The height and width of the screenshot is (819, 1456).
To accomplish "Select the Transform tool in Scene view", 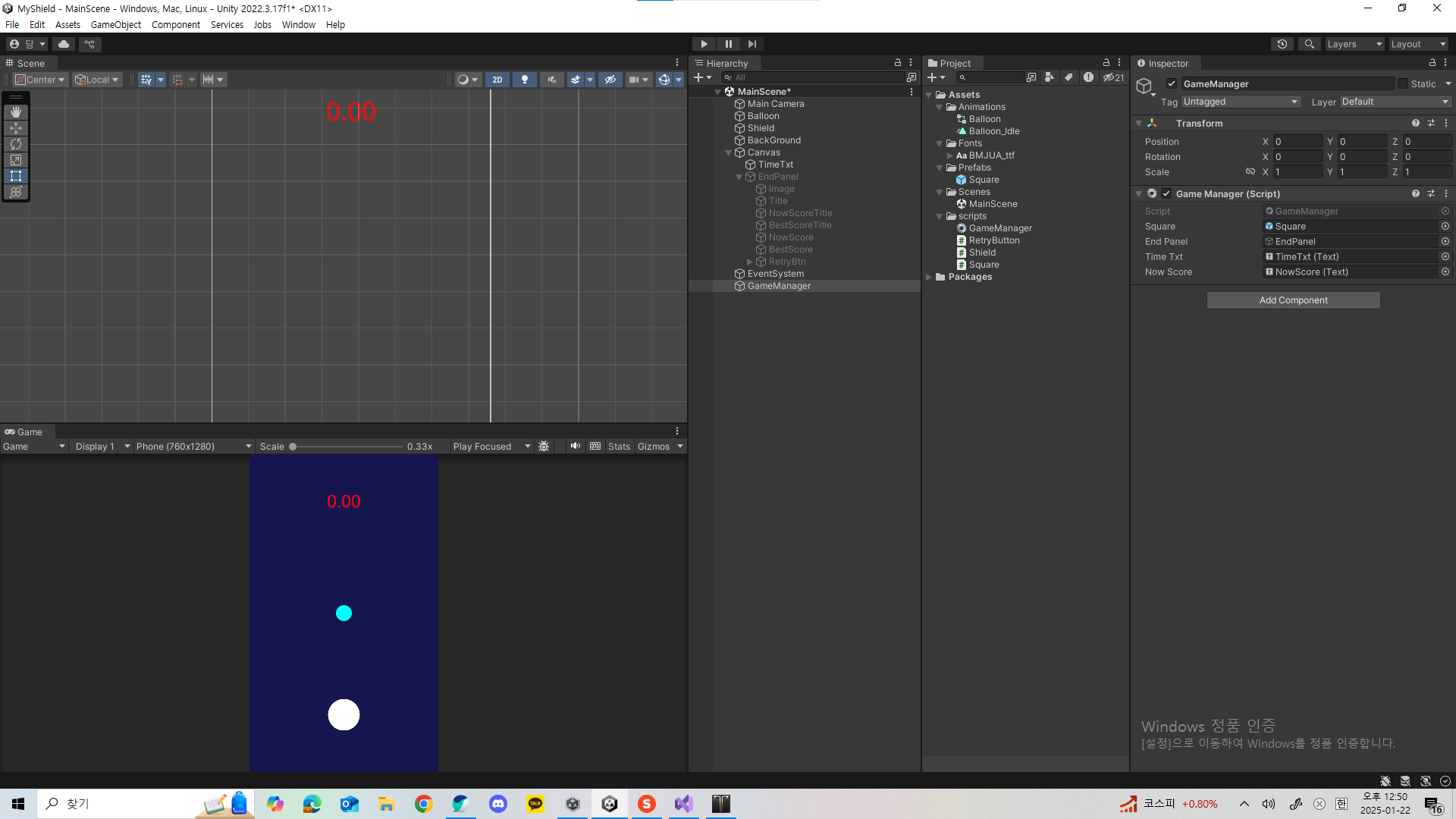I will tap(16, 192).
